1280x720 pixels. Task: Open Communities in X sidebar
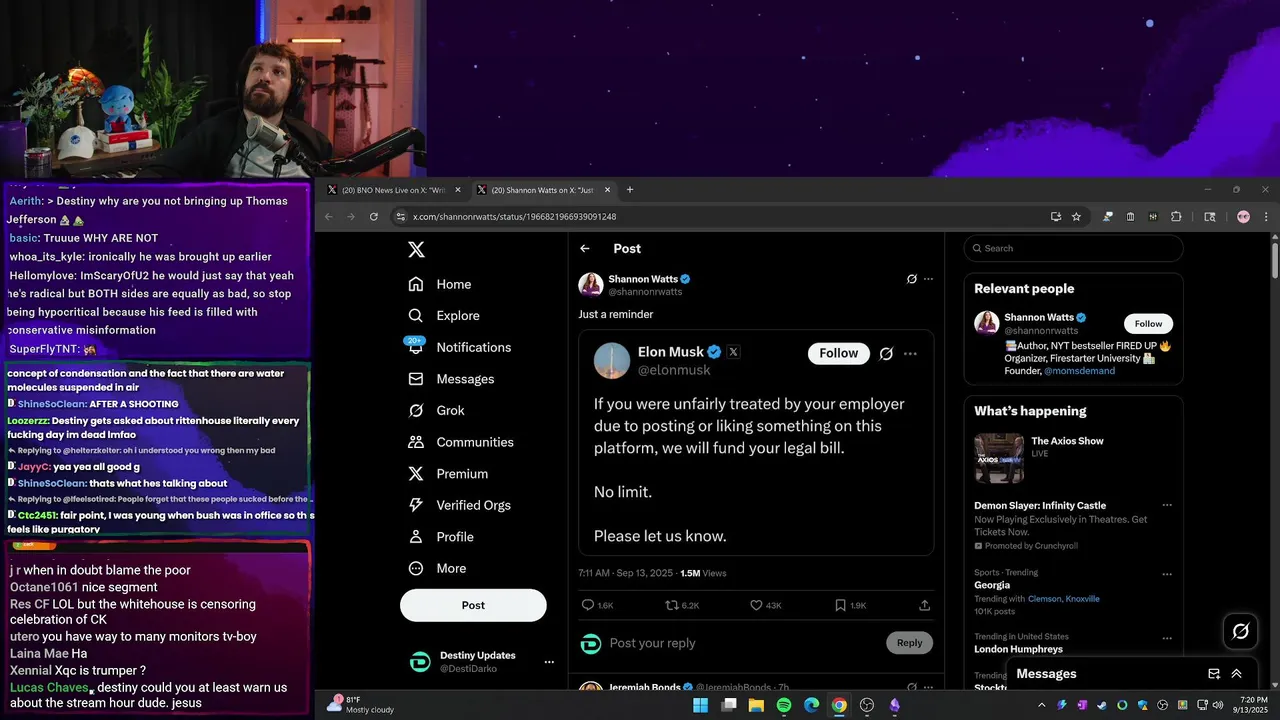(x=461, y=442)
